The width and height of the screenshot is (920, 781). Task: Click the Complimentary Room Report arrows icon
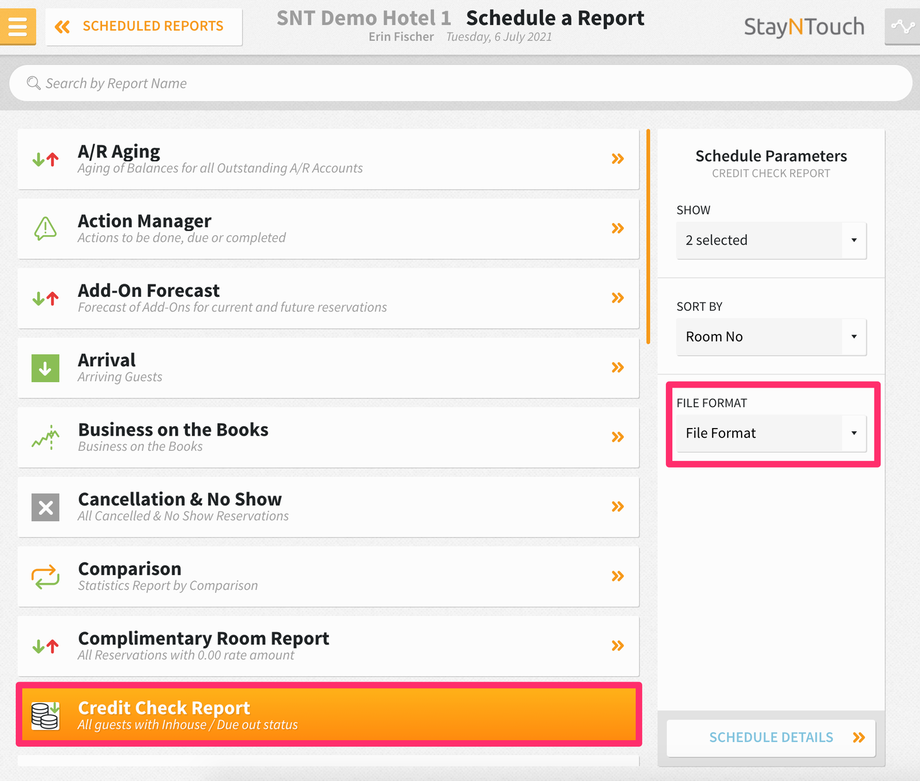(45, 646)
